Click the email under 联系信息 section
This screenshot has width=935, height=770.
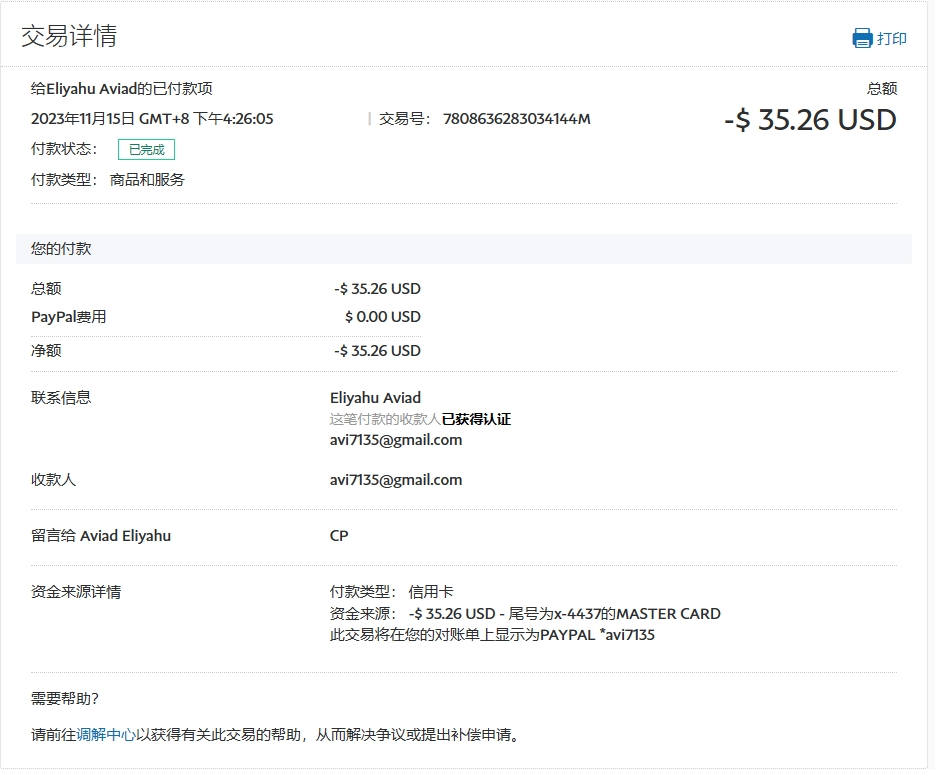click(x=396, y=440)
